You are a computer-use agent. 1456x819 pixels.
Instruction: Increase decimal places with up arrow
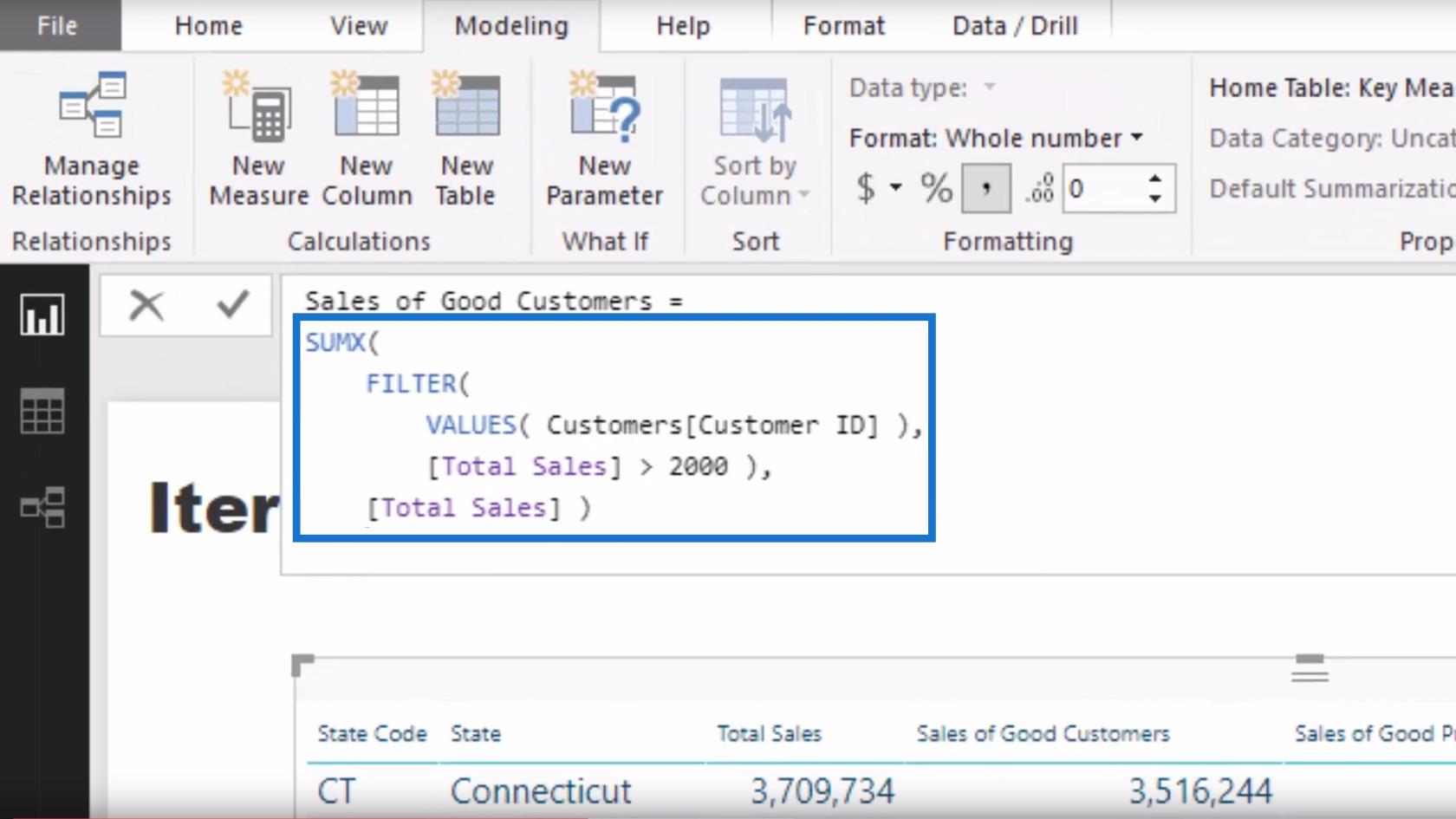tap(1154, 179)
